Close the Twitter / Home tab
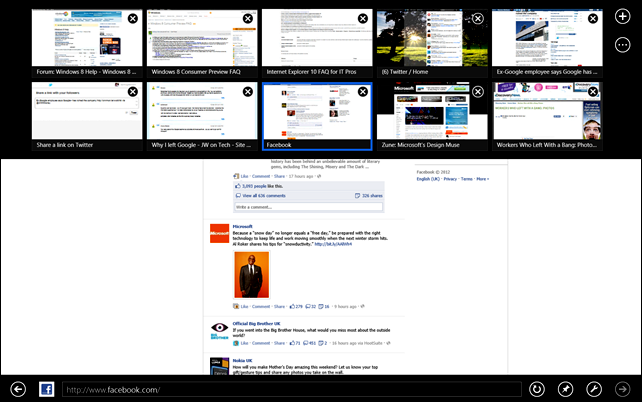This screenshot has width=642, height=402. coord(478,18)
